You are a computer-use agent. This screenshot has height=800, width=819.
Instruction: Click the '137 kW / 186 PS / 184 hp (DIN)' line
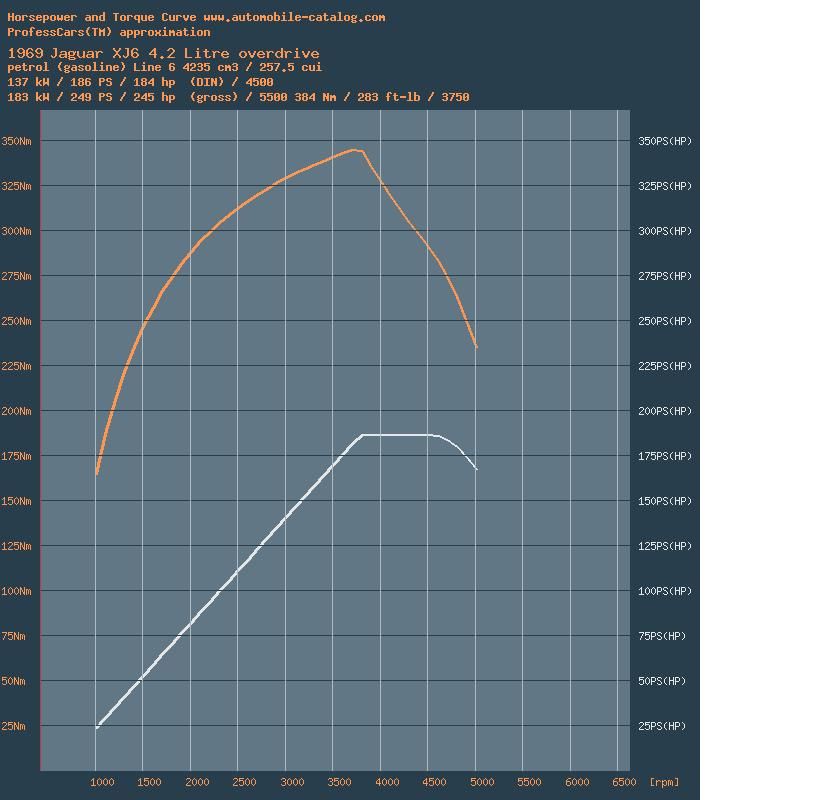pos(140,82)
